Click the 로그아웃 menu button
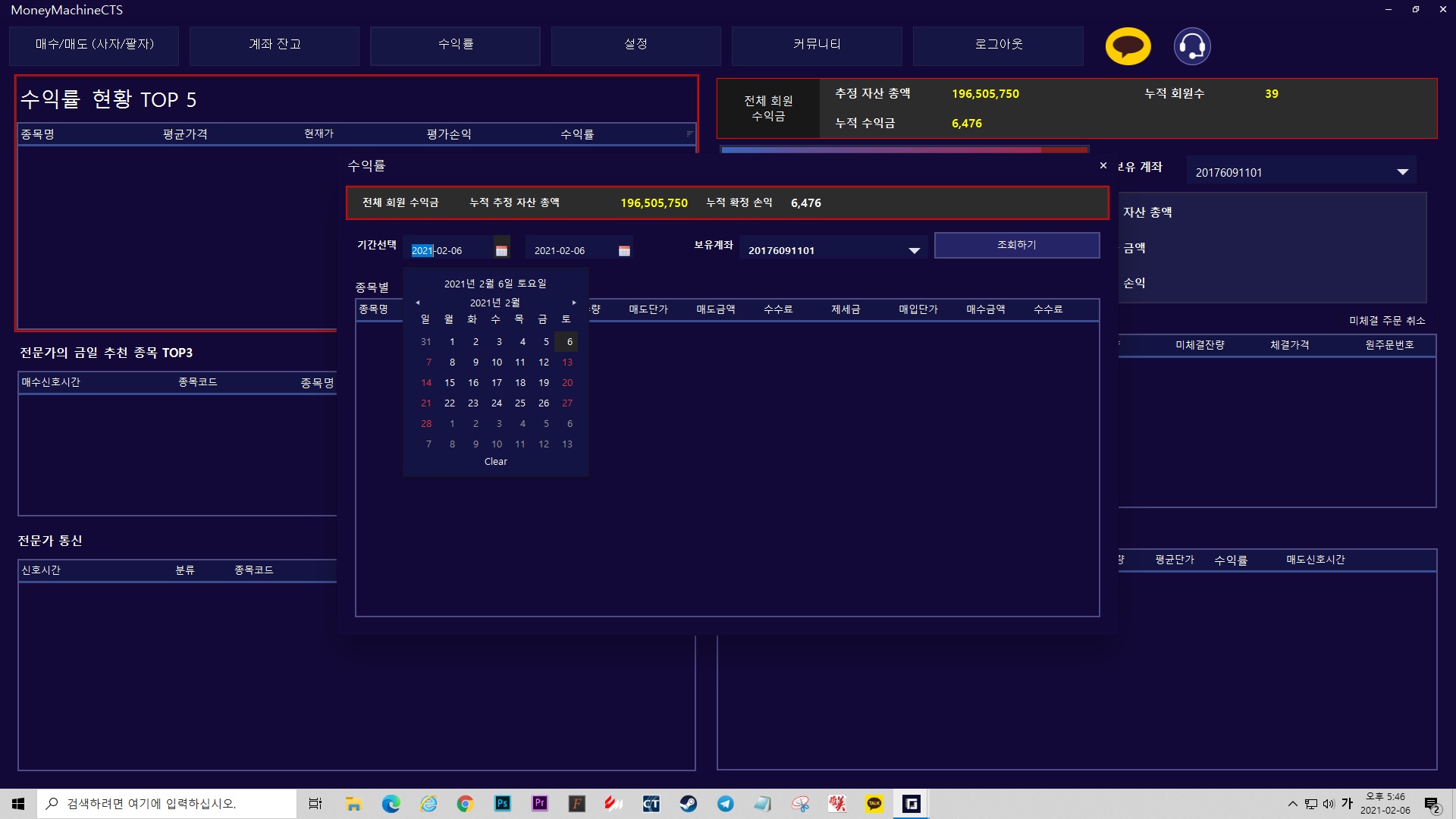This screenshot has height=819, width=1456. 998,45
